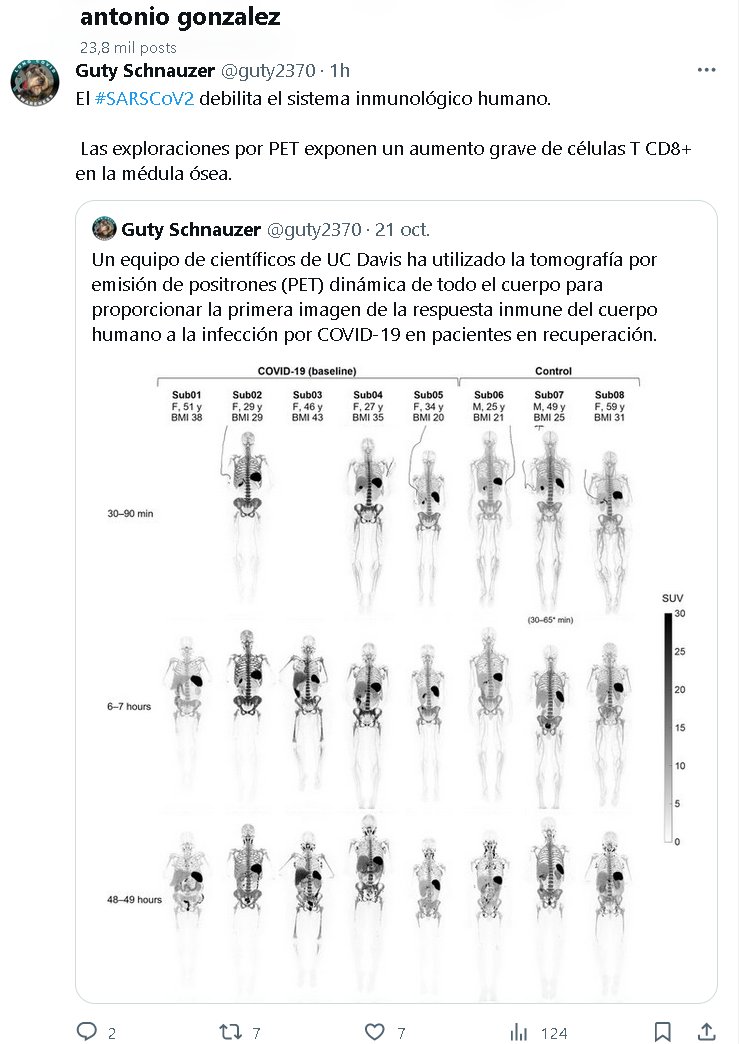The image size is (740, 1044).
Task: Click the small avatar in the quoted post
Action: (104, 229)
